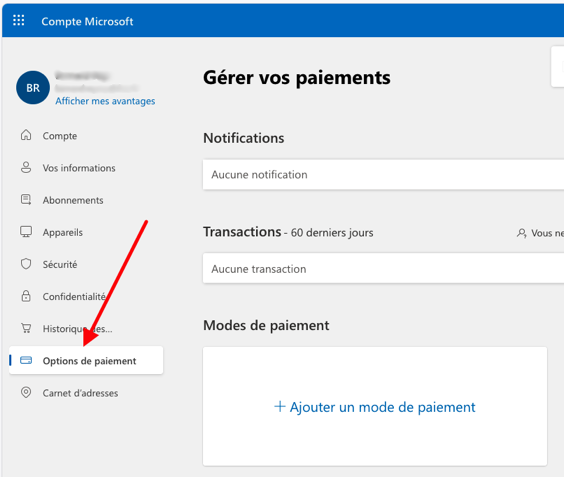Navigate to Appareils

(x=63, y=232)
